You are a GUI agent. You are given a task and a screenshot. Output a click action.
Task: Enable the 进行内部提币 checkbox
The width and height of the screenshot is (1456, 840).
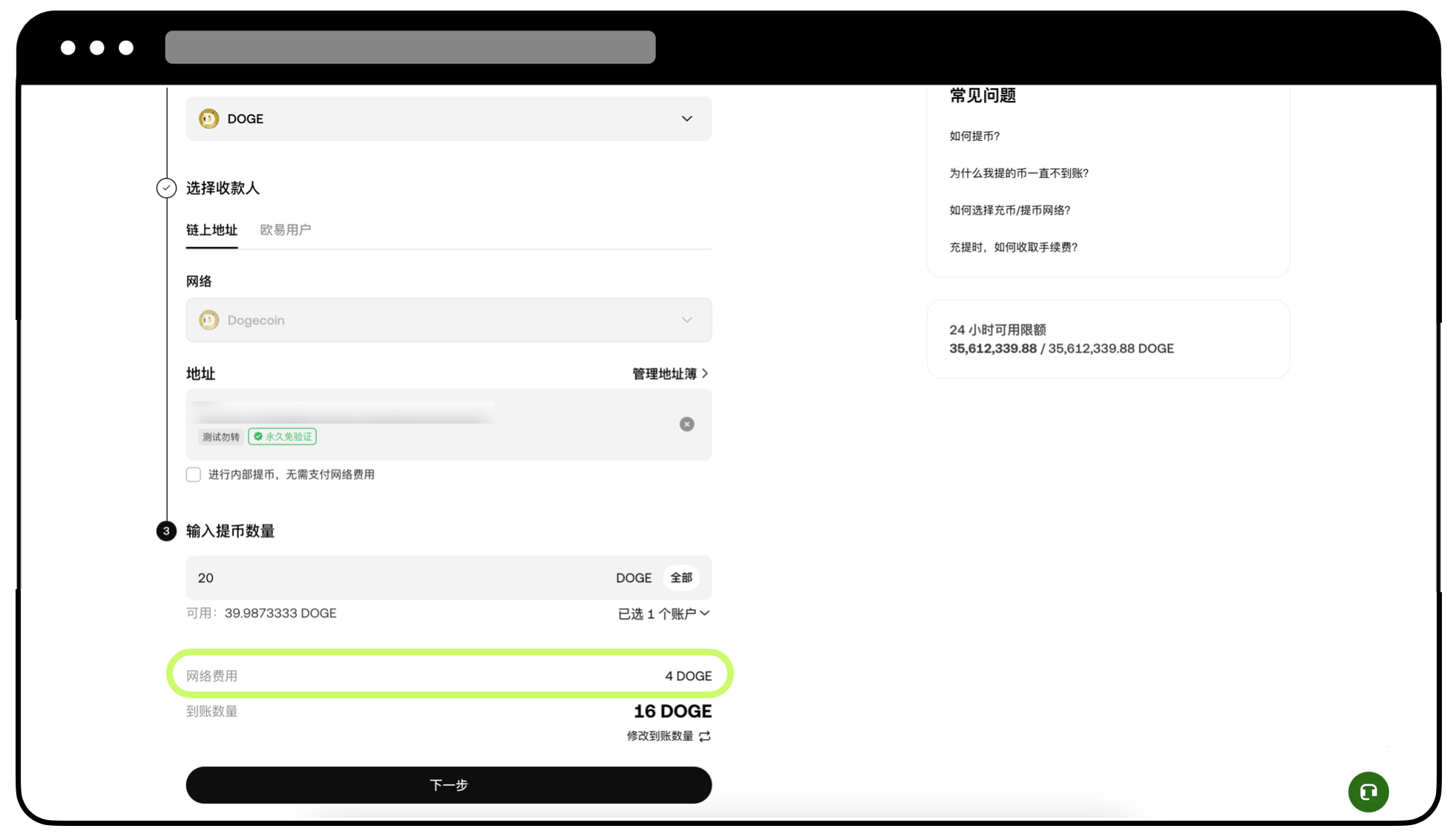(194, 474)
